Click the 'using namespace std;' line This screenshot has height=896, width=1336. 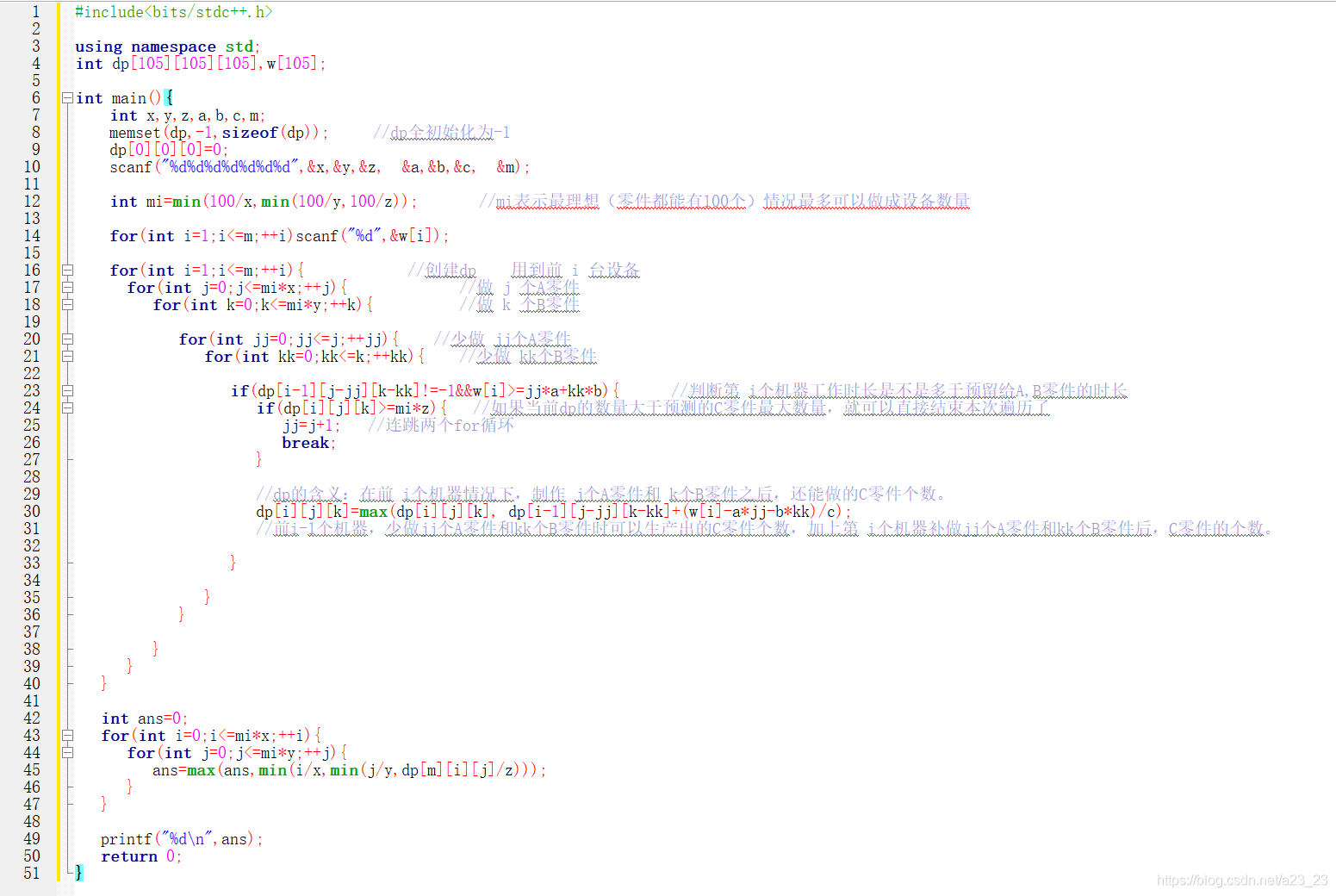167,47
